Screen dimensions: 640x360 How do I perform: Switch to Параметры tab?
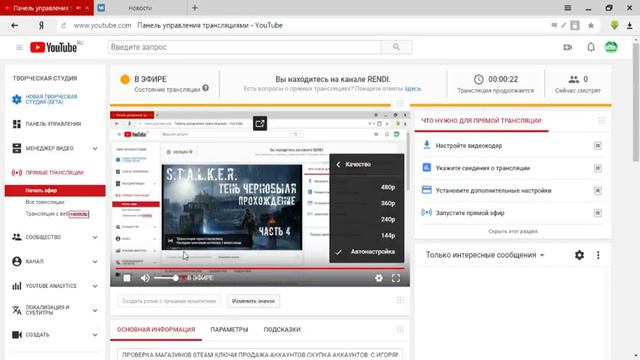(229, 329)
